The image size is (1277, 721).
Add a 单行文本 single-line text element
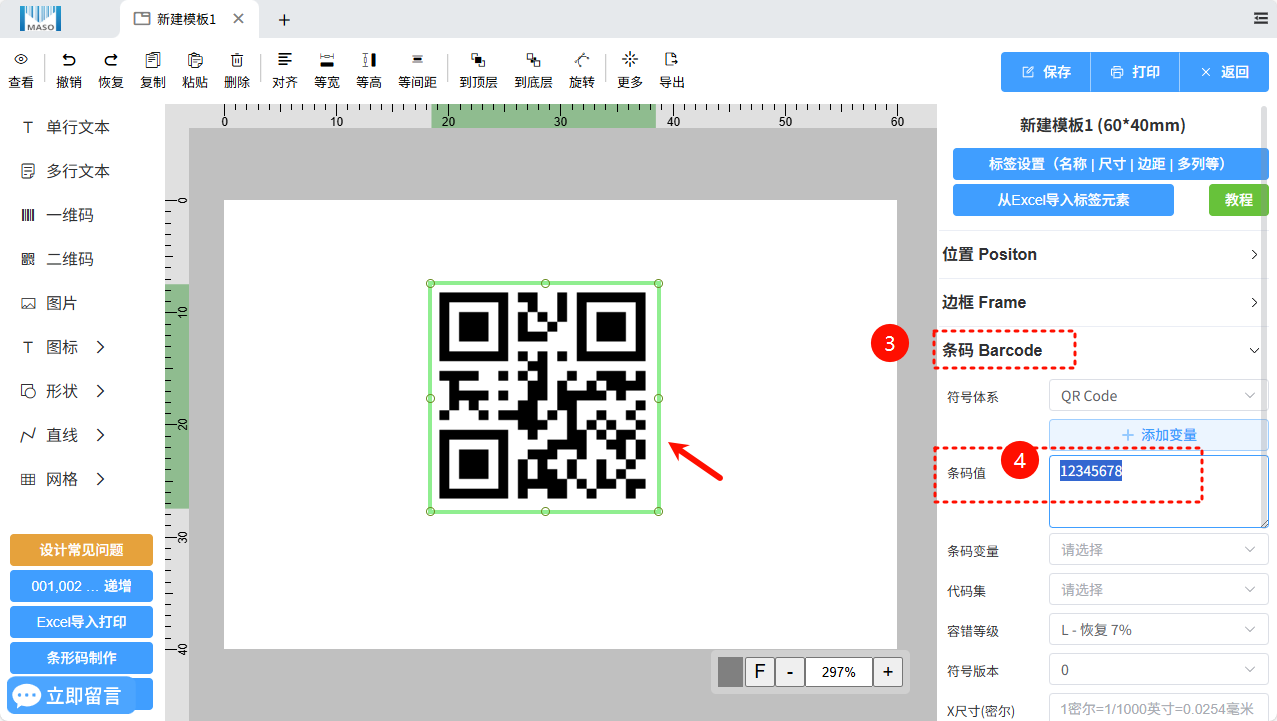point(66,127)
